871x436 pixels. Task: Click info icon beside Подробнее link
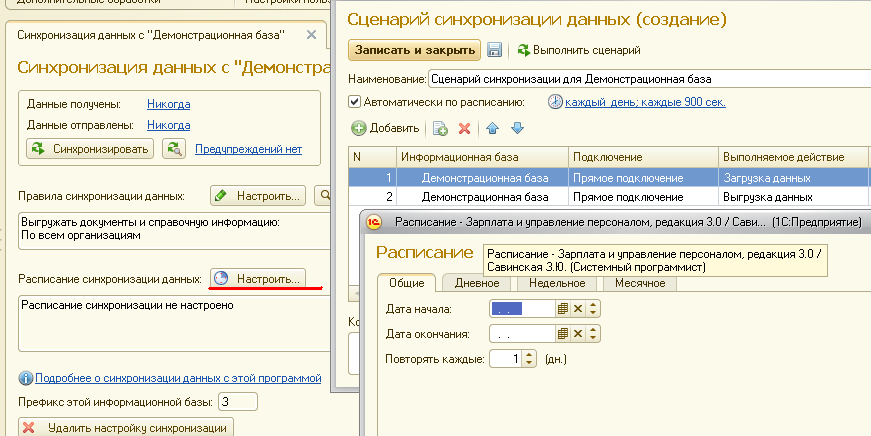[x=26, y=379]
